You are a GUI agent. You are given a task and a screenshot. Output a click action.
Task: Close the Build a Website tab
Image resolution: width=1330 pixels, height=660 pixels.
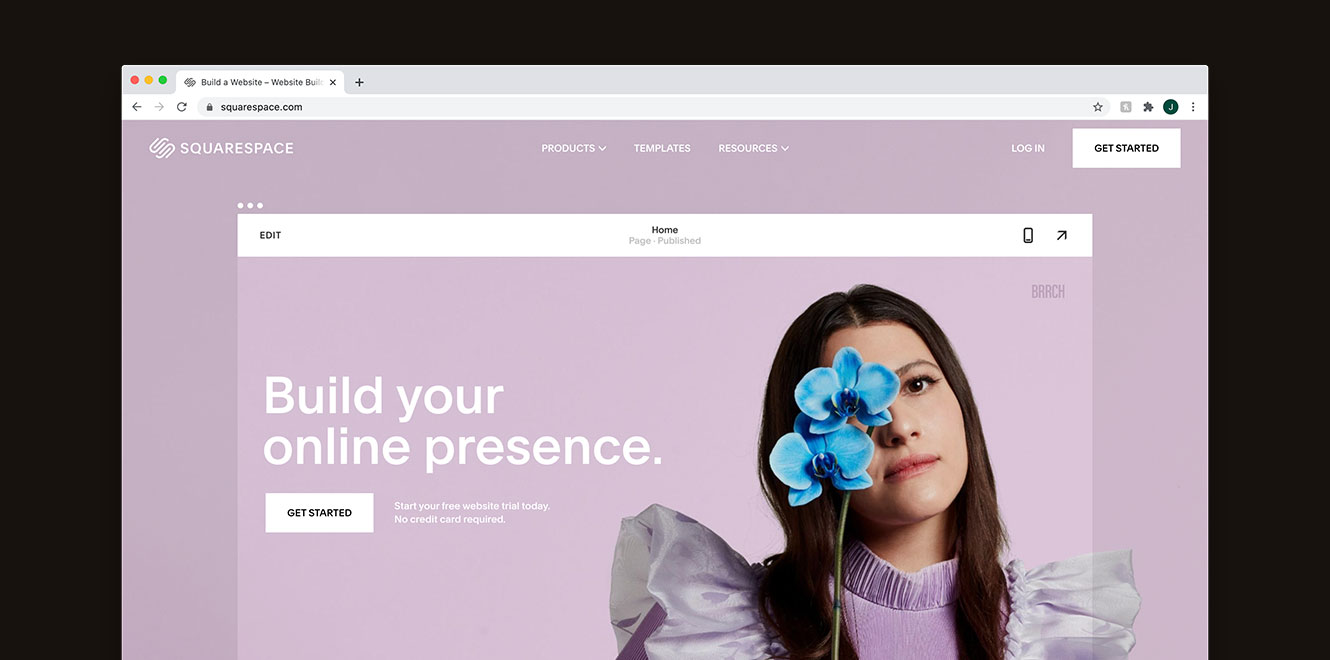333,83
